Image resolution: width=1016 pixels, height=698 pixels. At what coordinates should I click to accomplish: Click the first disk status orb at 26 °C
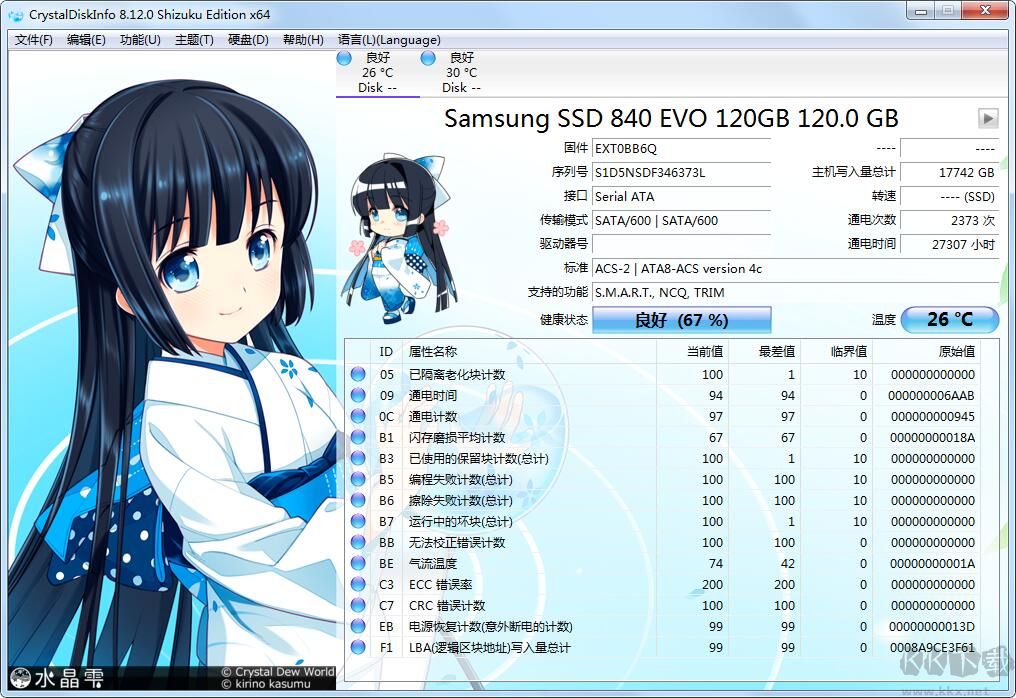tap(345, 59)
